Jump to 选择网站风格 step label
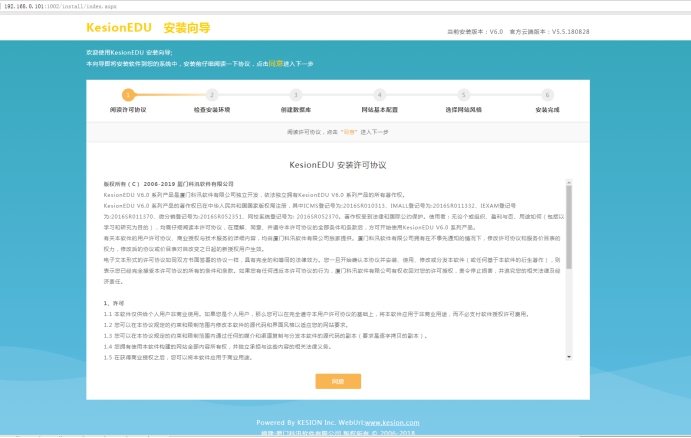Screen dimensions: 691x438 pos(464,109)
